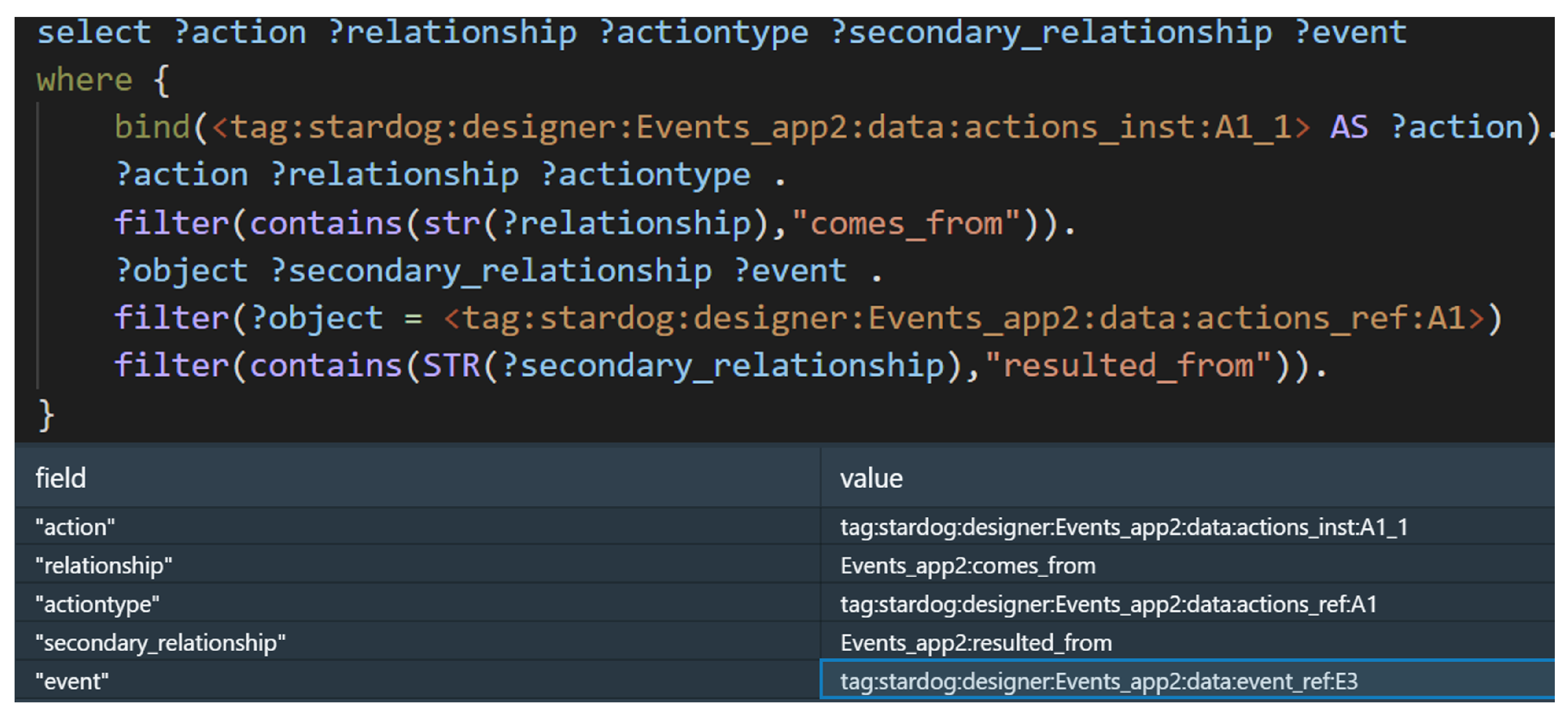1568x716 pixels.
Task: Click the 'where' keyword in query
Action: (84, 80)
